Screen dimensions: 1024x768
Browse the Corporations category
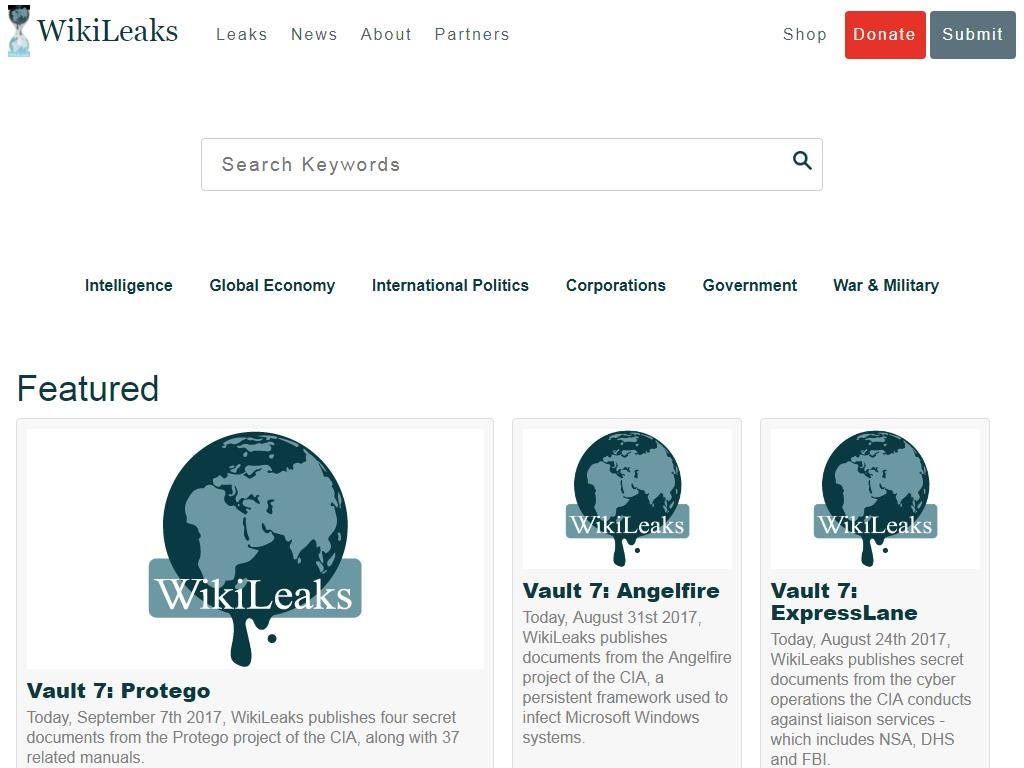pos(616,285)
